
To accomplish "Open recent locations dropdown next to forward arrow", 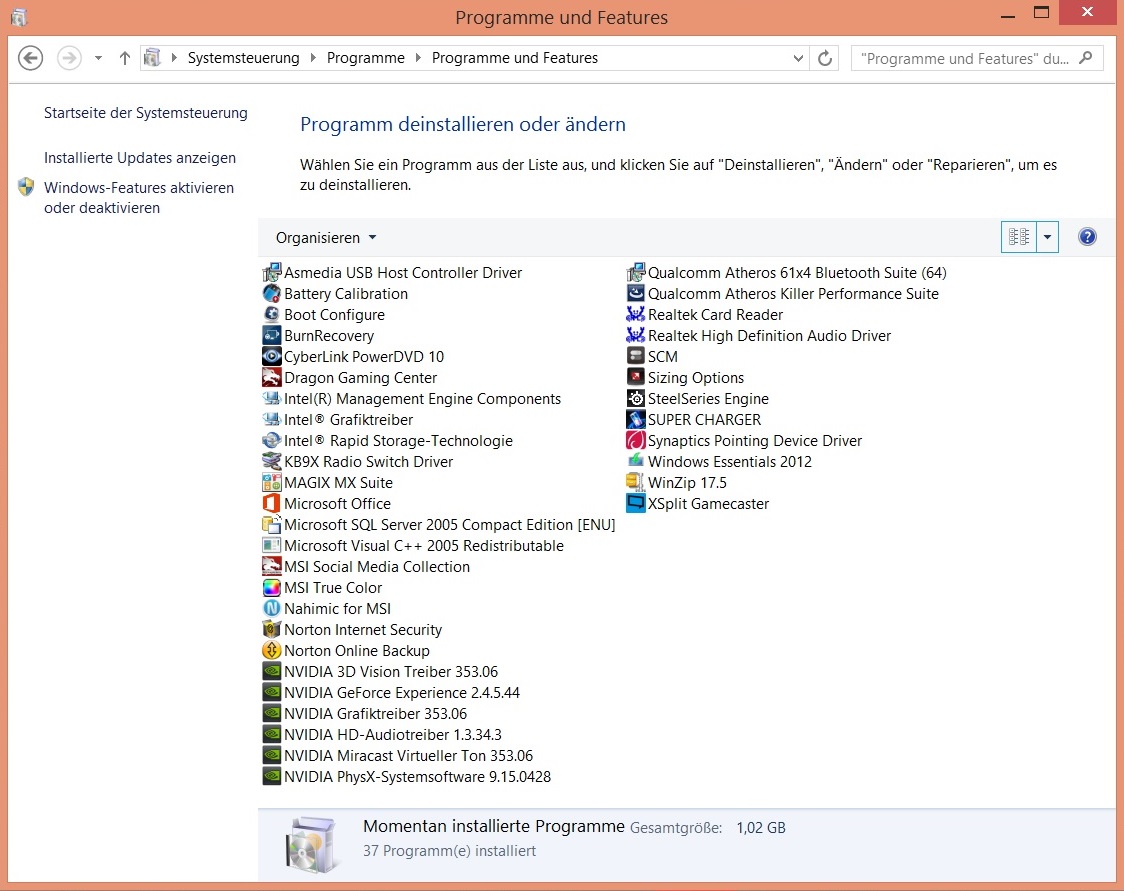I will tap(98, 58).
